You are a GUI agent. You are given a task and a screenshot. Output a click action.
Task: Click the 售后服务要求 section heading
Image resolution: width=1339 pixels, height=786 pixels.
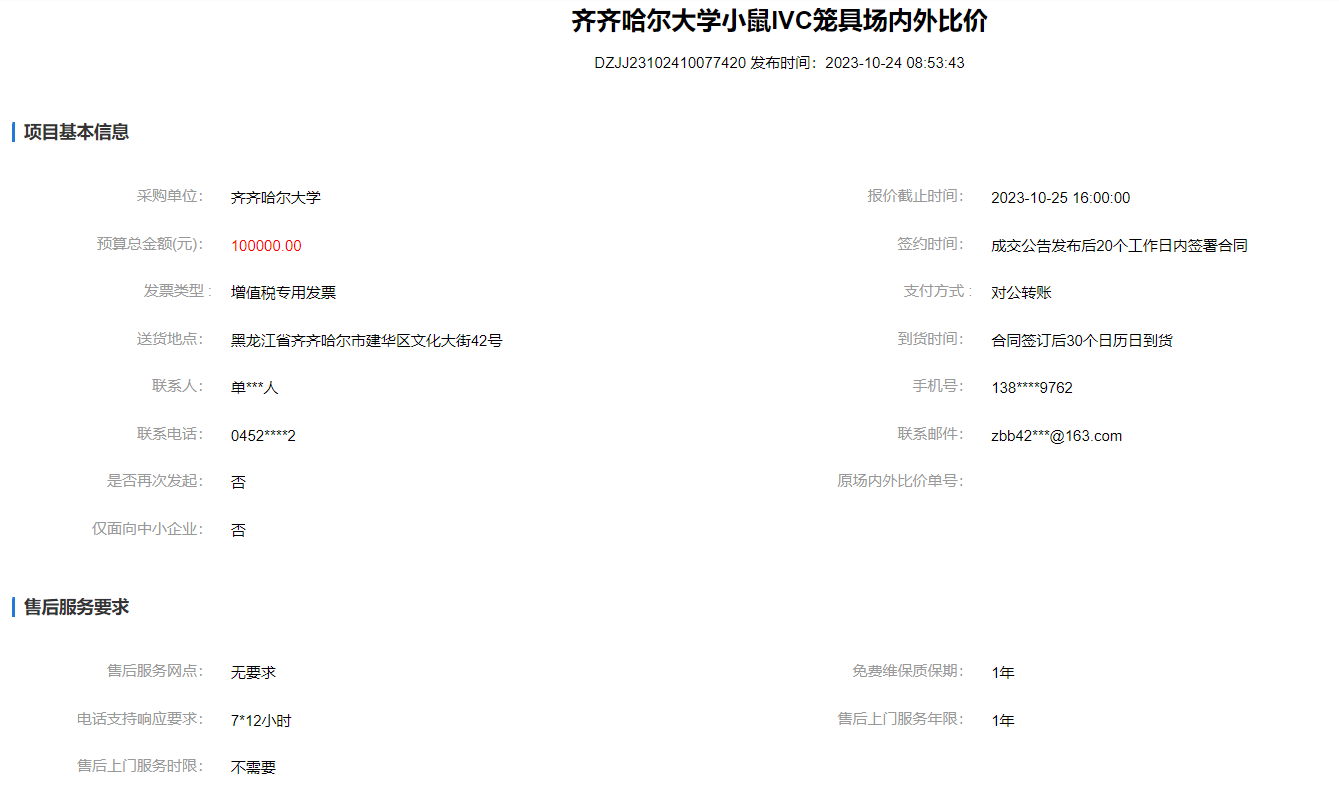click(76, 607)
